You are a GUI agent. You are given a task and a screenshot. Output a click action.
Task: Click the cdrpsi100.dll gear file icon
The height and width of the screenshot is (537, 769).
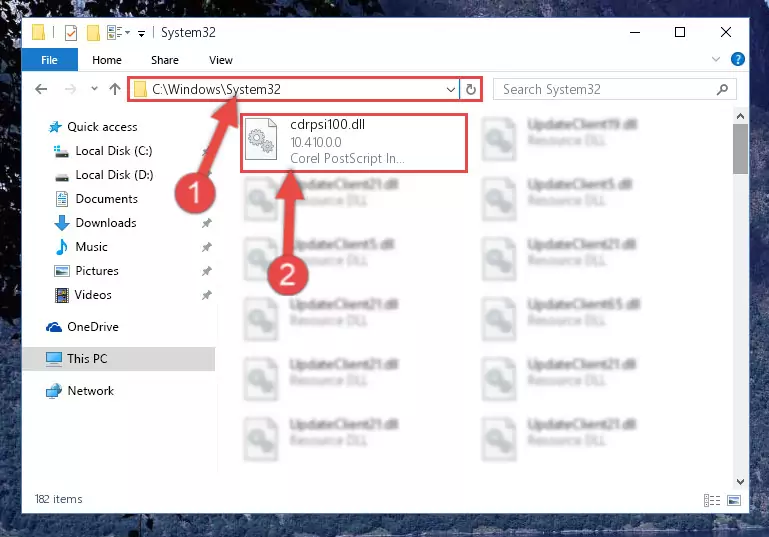click(261, 139)
